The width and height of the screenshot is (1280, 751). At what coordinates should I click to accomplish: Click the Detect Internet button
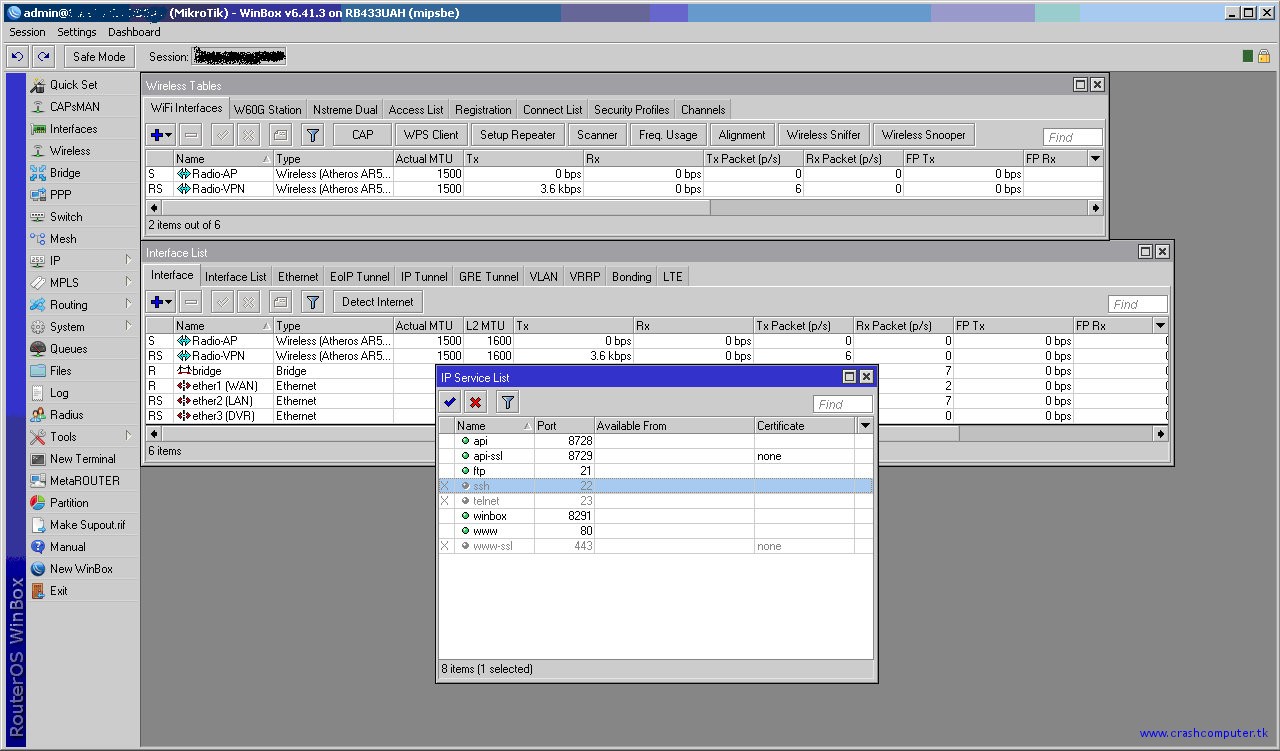pyautogui.click(x=378, y=302)
